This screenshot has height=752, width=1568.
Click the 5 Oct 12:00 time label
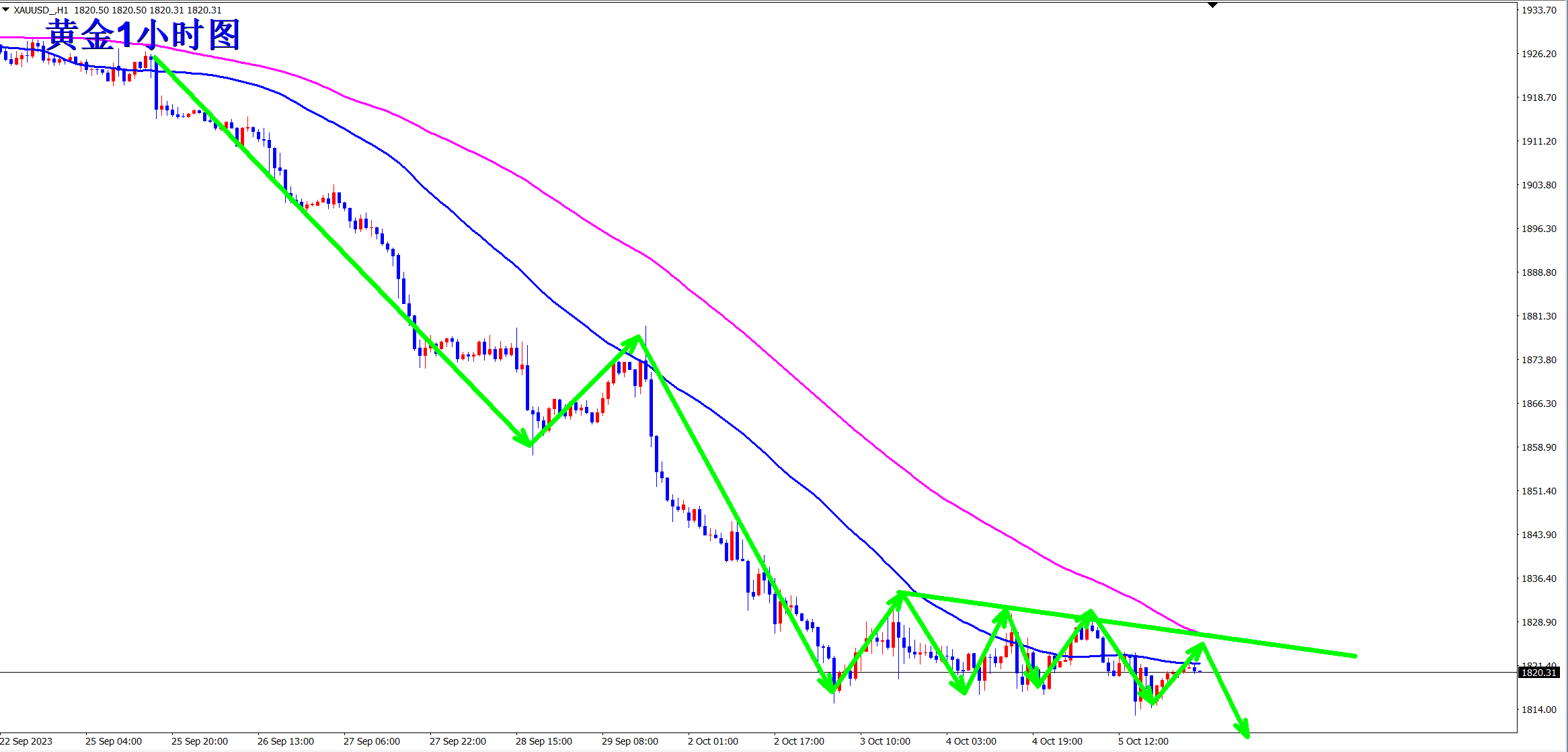click(x=1143, y=741)
